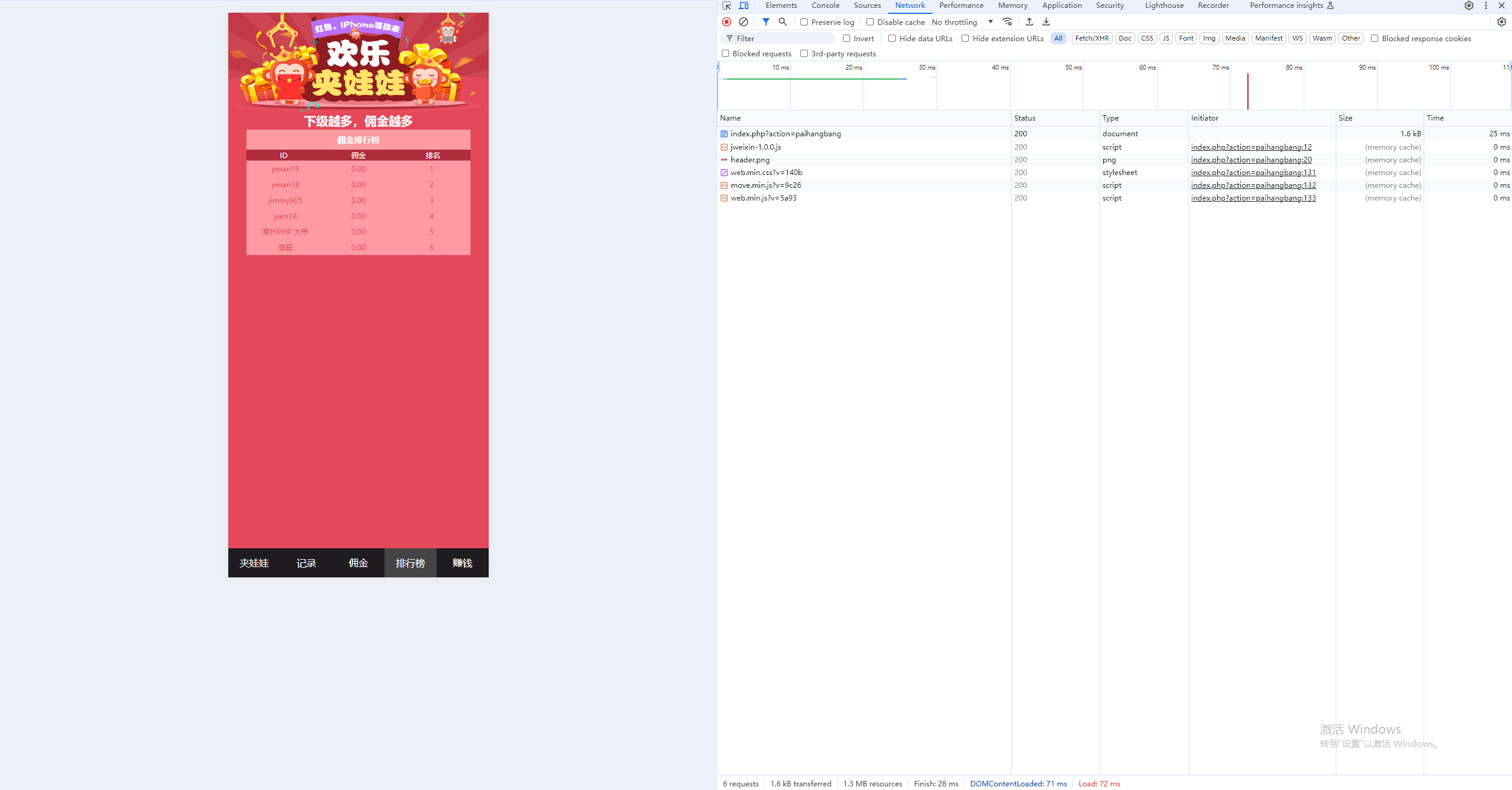This screenshot has width=1512, height=790.
Task: Enable Preserve log checkbox
Action: pos(804,22)
